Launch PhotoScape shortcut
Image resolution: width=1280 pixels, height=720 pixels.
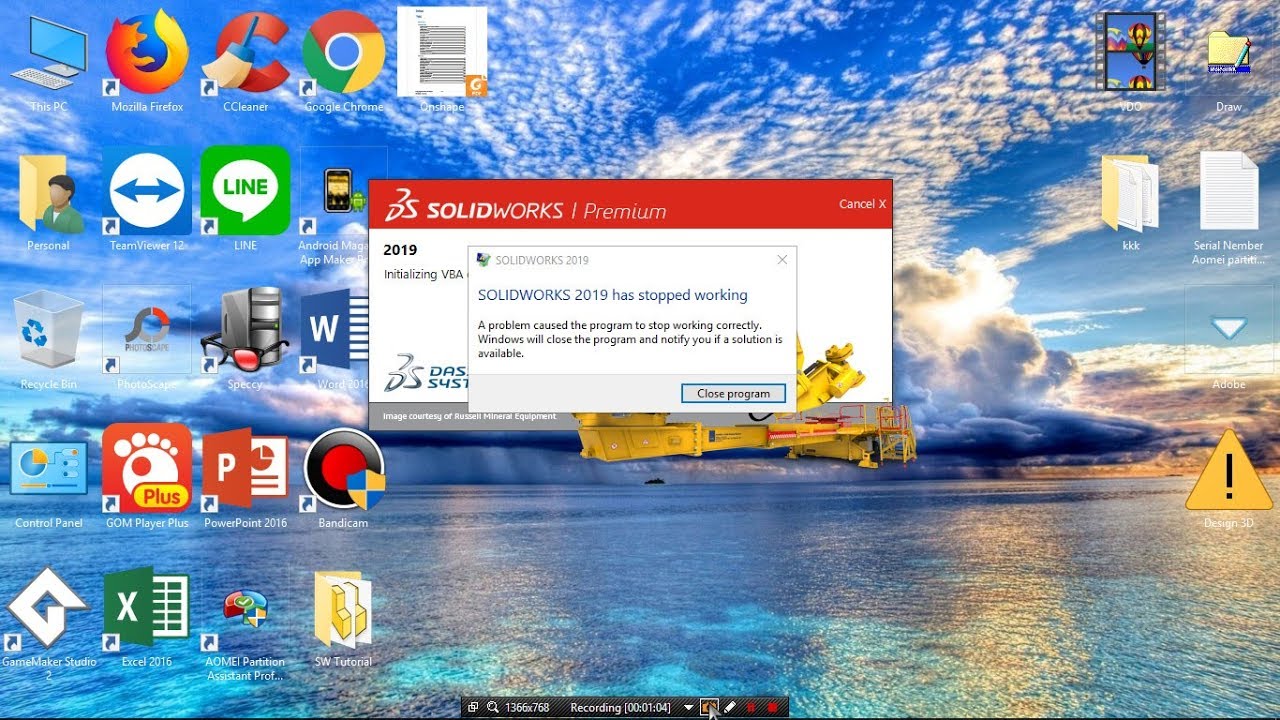(147, 340)
